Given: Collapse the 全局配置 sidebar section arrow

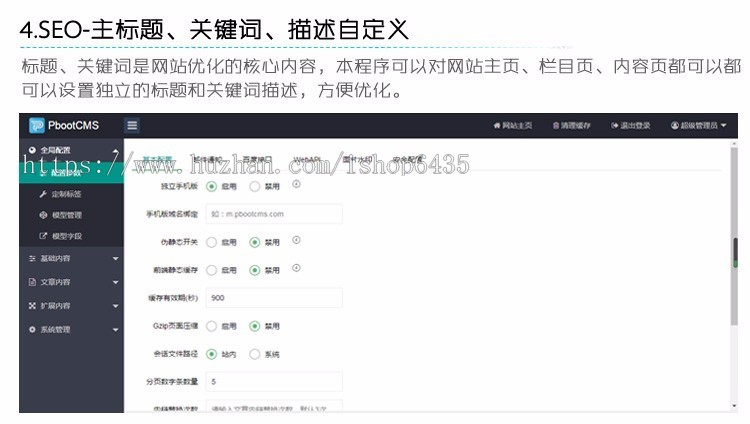Looking at the screenshot, I should tap(115, 150).
